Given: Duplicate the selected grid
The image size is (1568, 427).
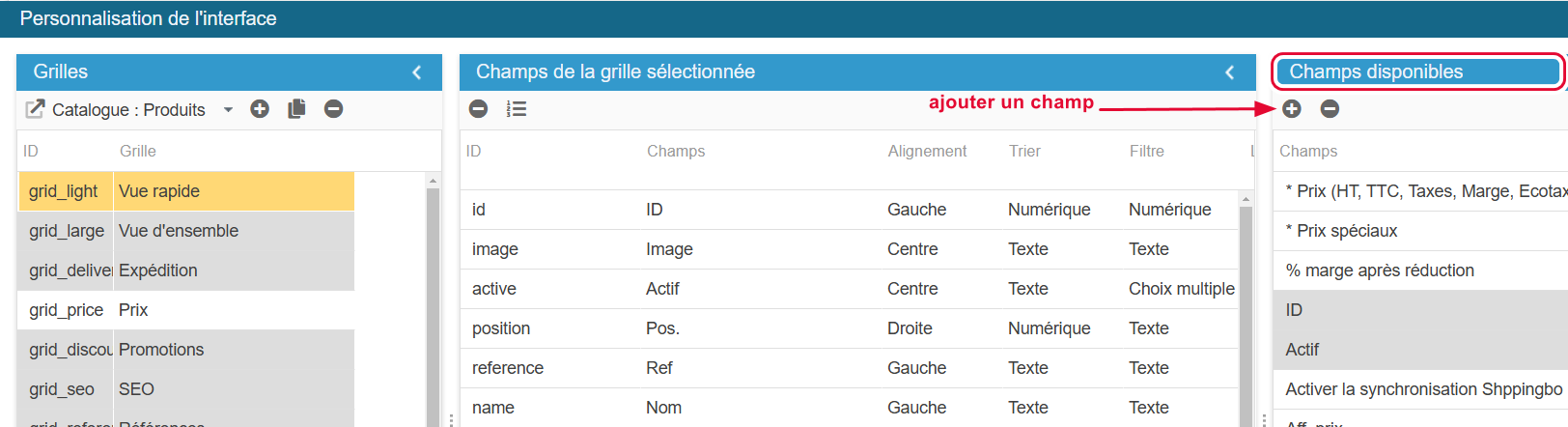Looking at the screenshot, I should [296, 109].
